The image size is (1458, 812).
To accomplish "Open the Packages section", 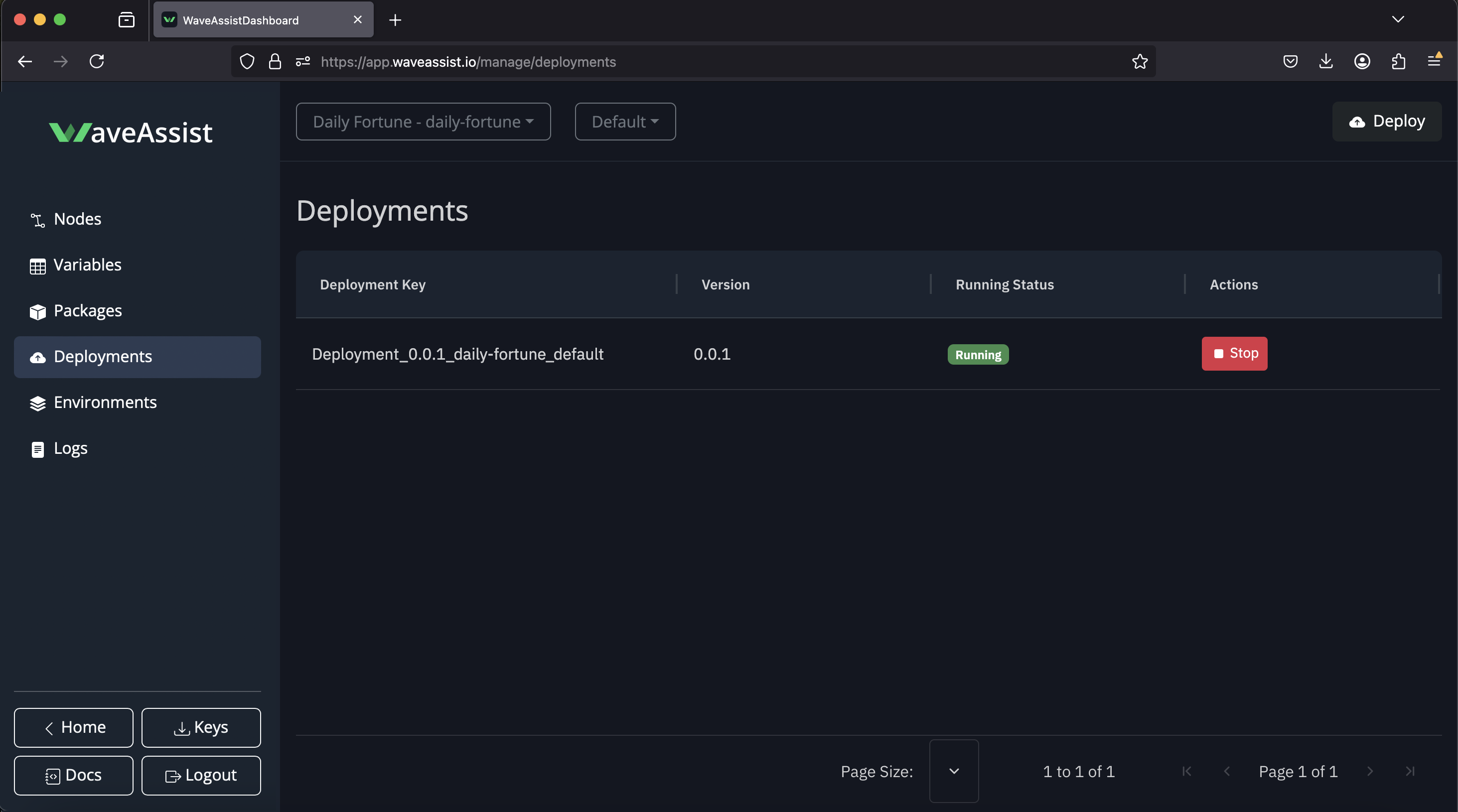I will 87,311.
